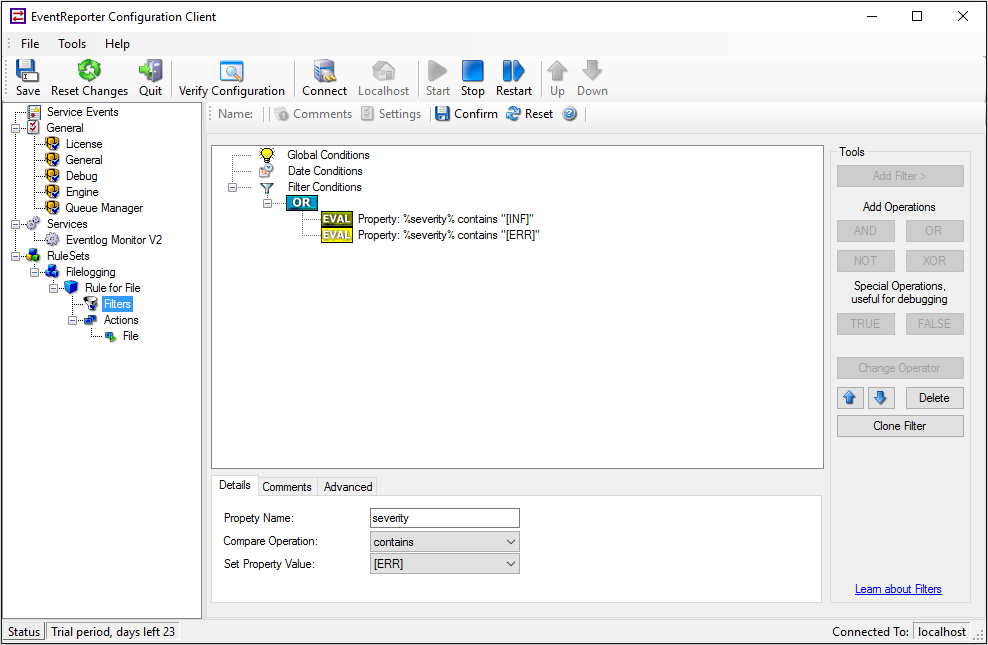Click the Settings toolbar item
The width and height of the screenshot is (988, 645).
(391, 113)
